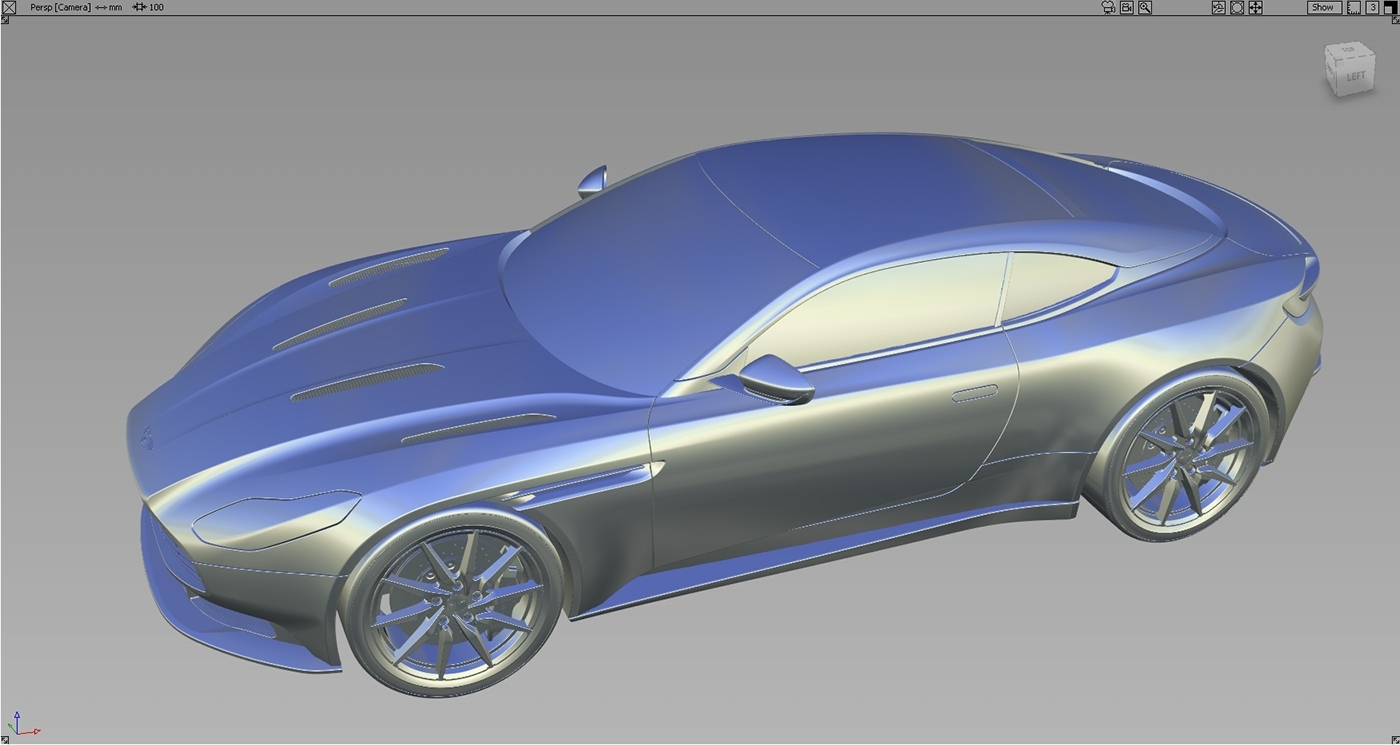Select the perspective camera icon in the top toolbar

click(1108, 7)
